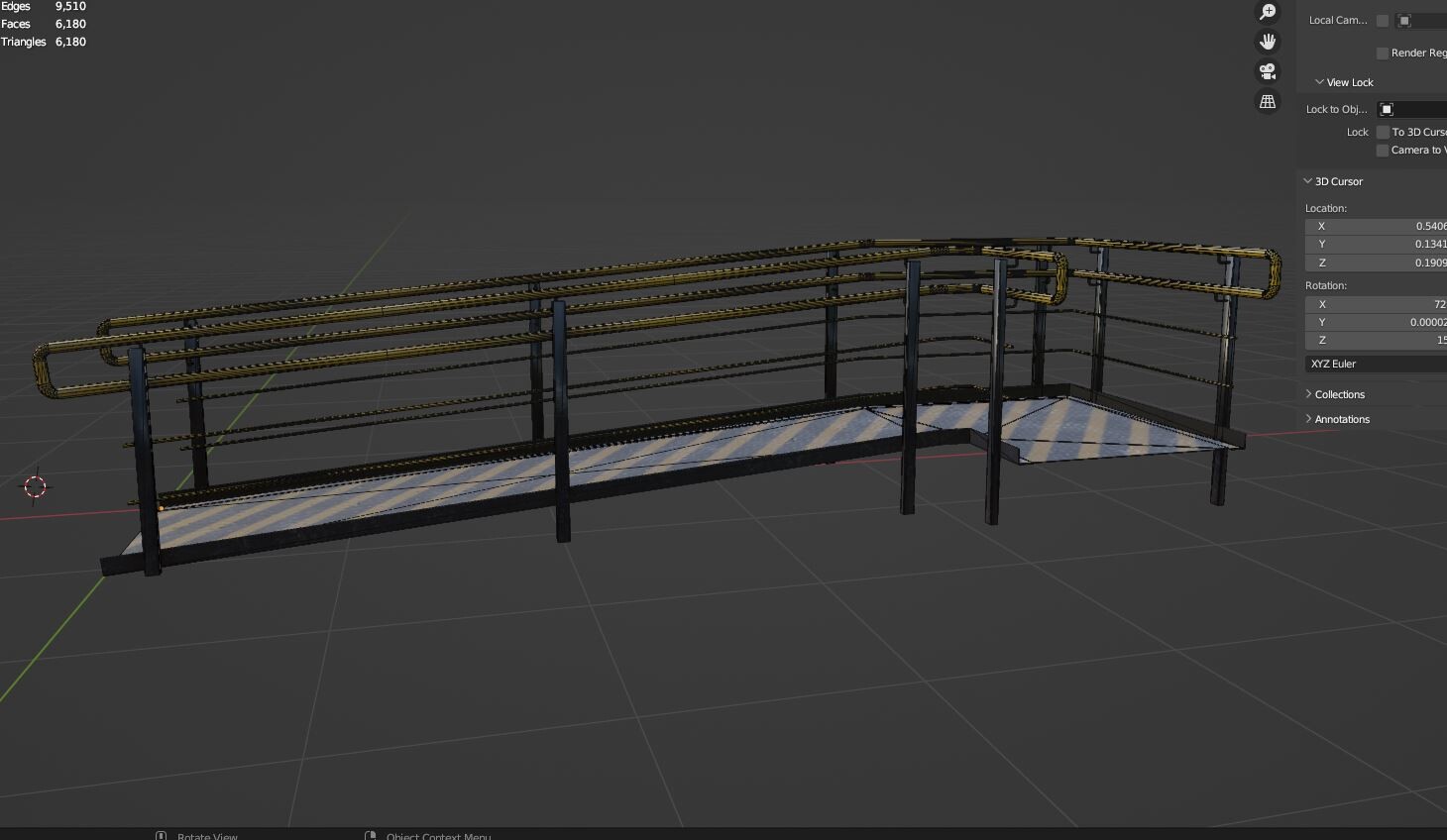Viewport: 1447px width, 840px height.
Task: Select the Zoom navigation icon
Action: click(x=1268, y=11)
